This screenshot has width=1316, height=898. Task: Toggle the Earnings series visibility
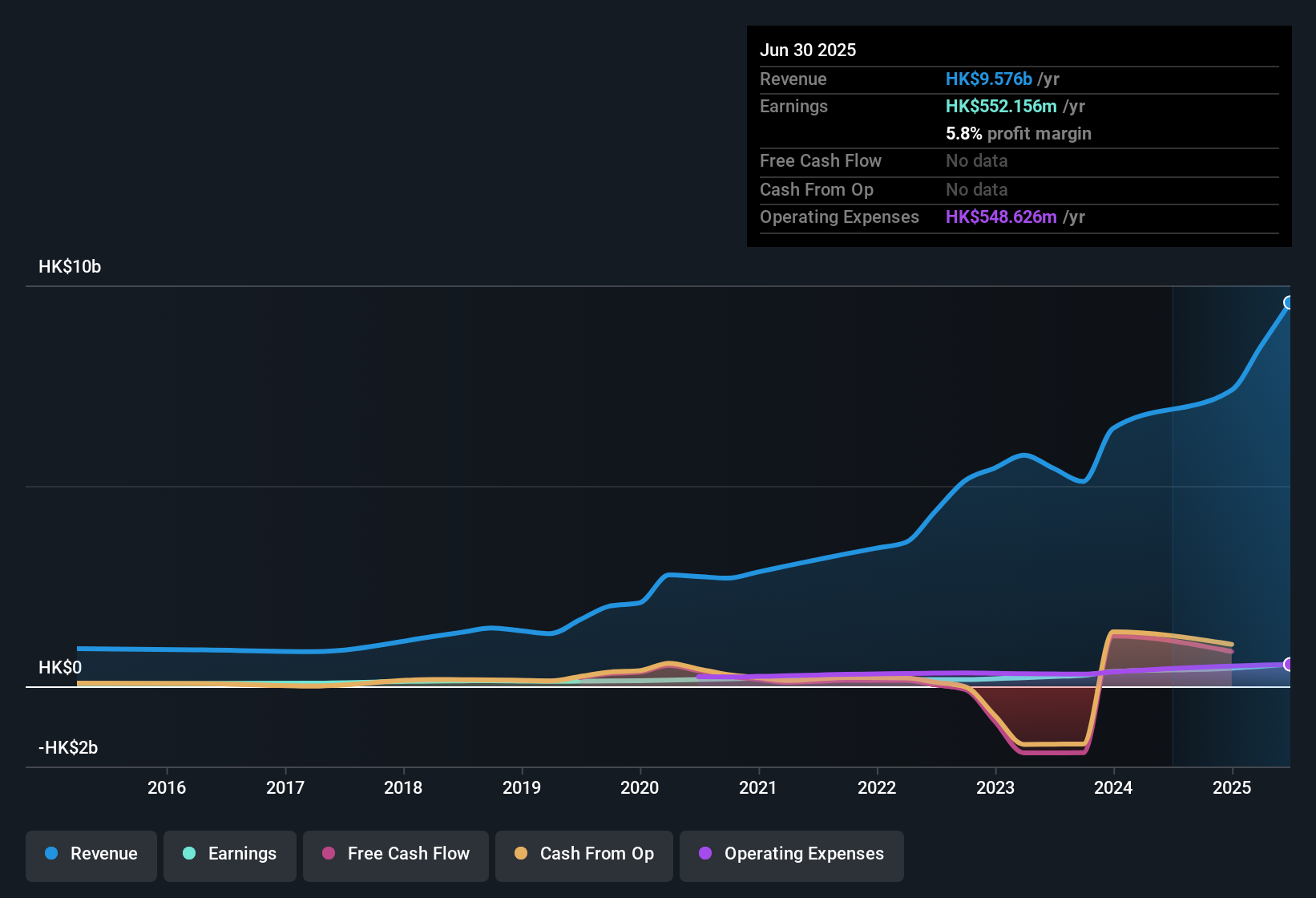pos(230,854)
